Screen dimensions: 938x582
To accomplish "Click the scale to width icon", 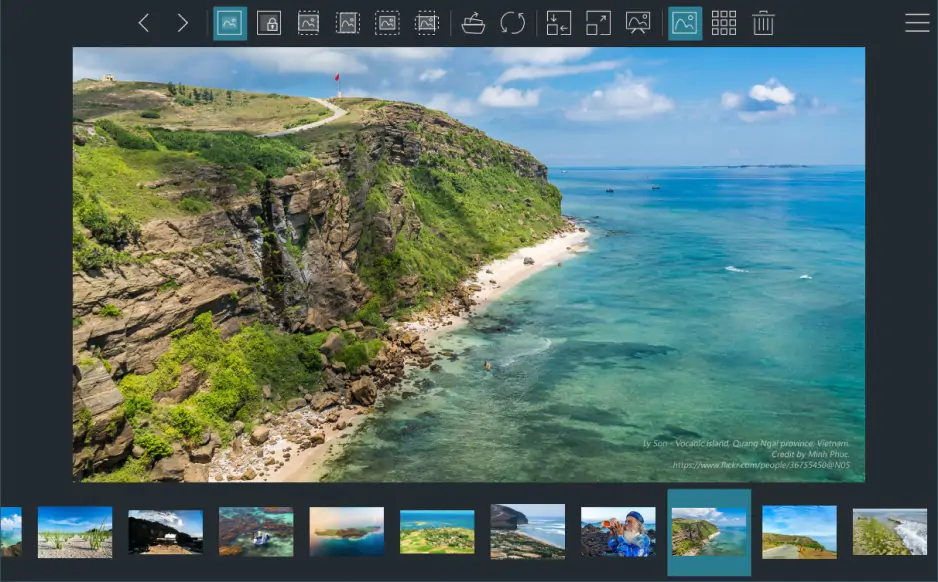I will click(x=309, y=23).
